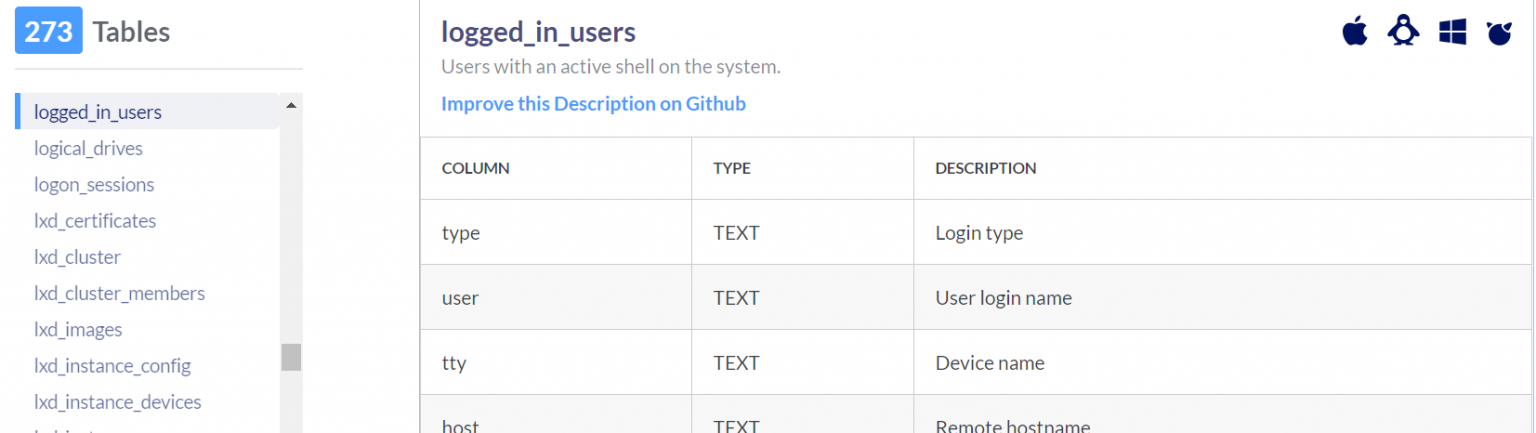Click the DESCRIPTION table header
1536x433 pixels.
pos(985,168)
